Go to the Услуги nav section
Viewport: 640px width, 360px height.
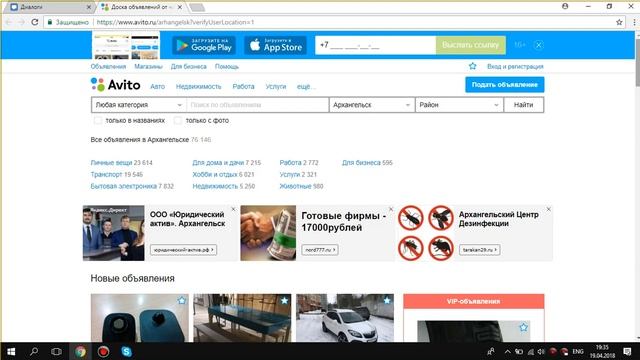pos(276,87)
